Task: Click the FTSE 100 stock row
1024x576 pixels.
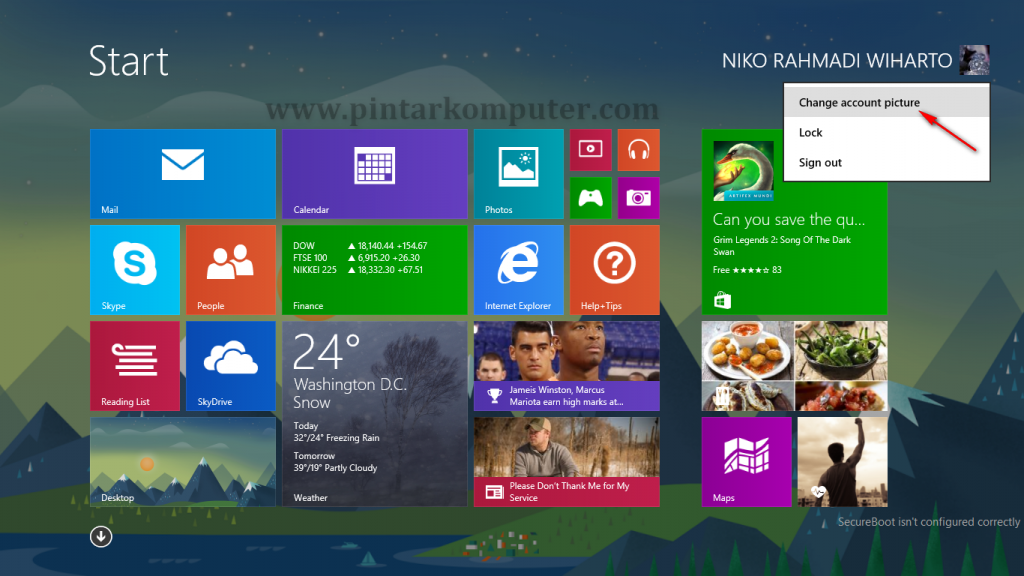Action: coord(357,258)
